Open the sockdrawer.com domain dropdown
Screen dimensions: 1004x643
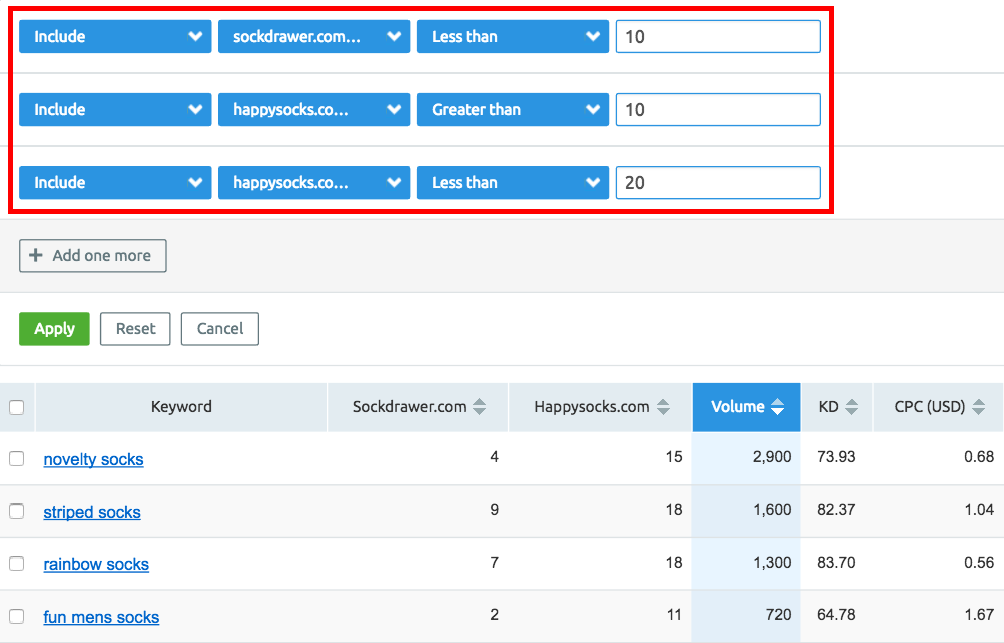pos(314,37)
